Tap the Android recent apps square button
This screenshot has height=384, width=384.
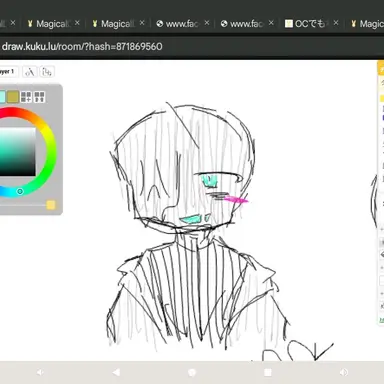pos(268,372)
